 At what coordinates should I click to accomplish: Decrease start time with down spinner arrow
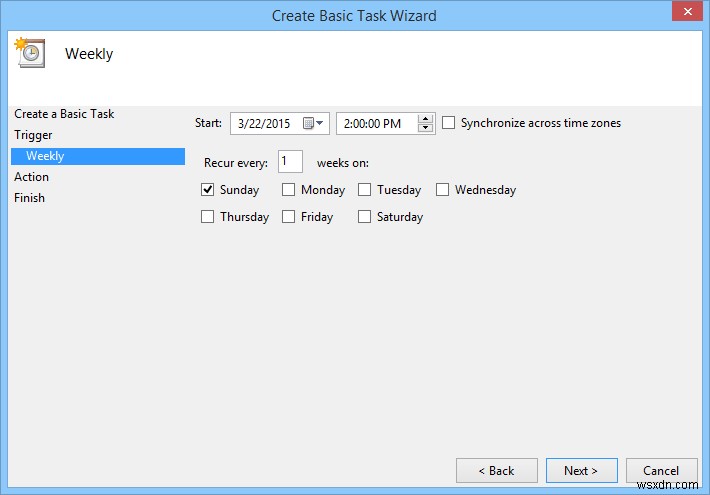click(x=425, y=128)
